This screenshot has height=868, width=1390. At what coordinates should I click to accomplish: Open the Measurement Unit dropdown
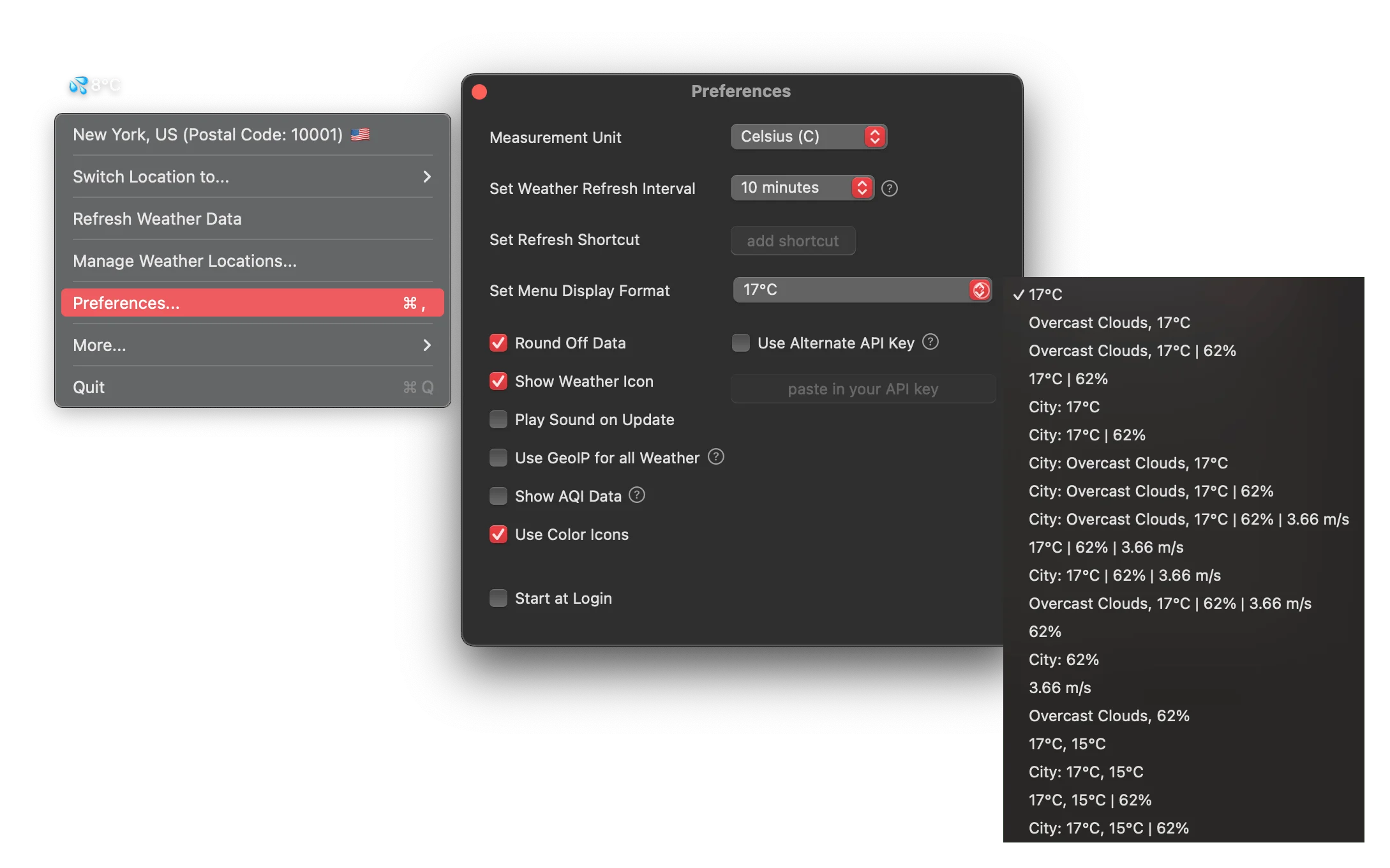pyautogui.click(x=809, y=136)
